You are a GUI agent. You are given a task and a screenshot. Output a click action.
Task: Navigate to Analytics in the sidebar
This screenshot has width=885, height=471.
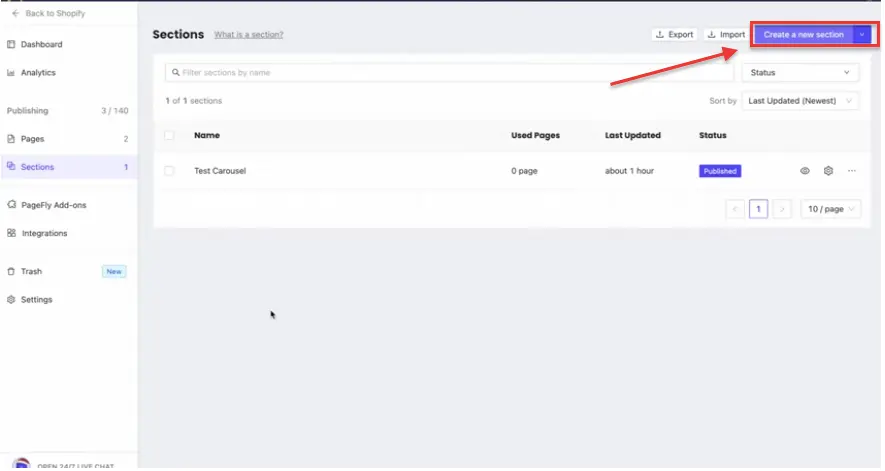tap(38, 73)
